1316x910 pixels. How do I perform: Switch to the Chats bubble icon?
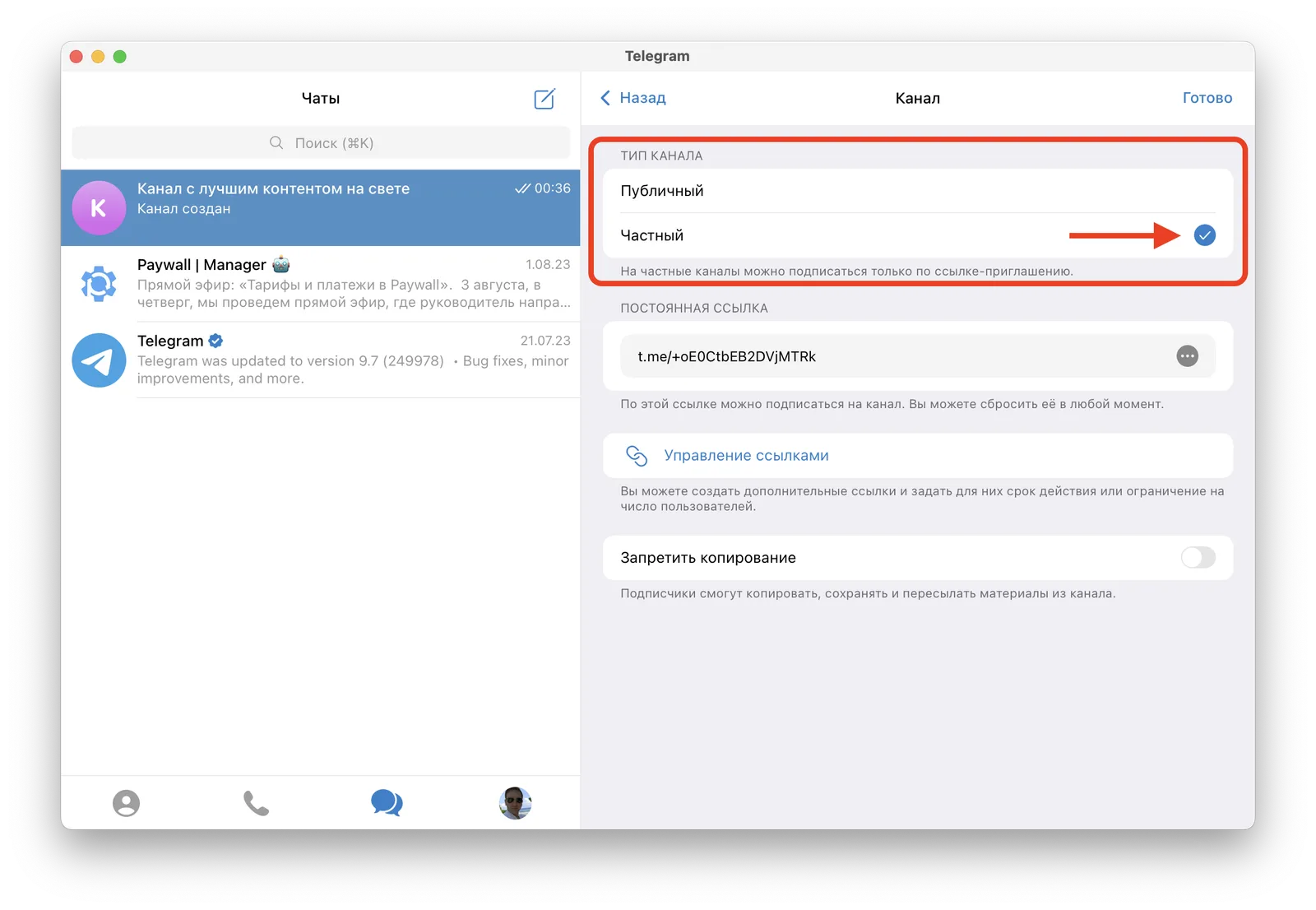coord(387,802)
